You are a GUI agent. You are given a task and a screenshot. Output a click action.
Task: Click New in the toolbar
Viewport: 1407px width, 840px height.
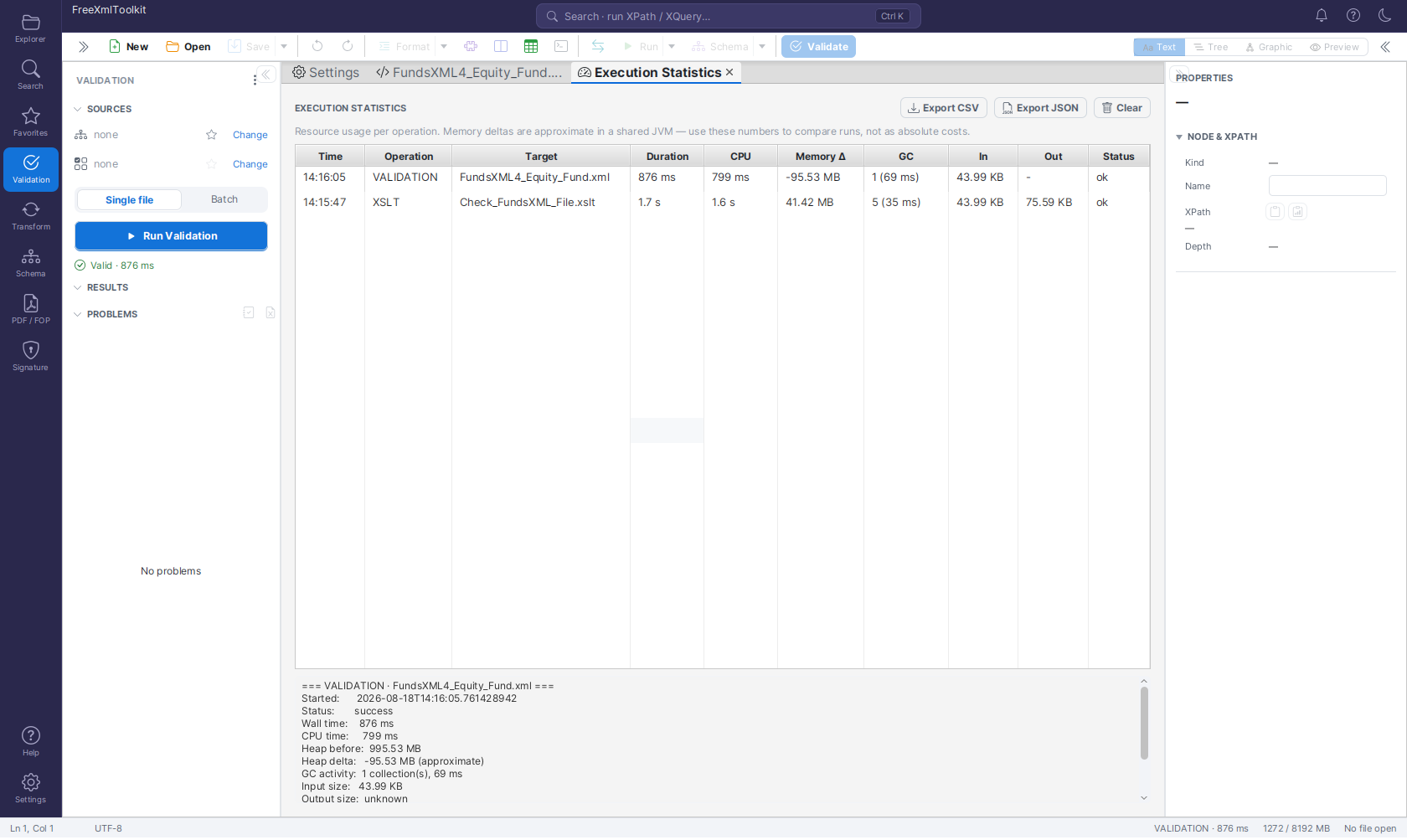pyautogui.click(x=128, y=47)
